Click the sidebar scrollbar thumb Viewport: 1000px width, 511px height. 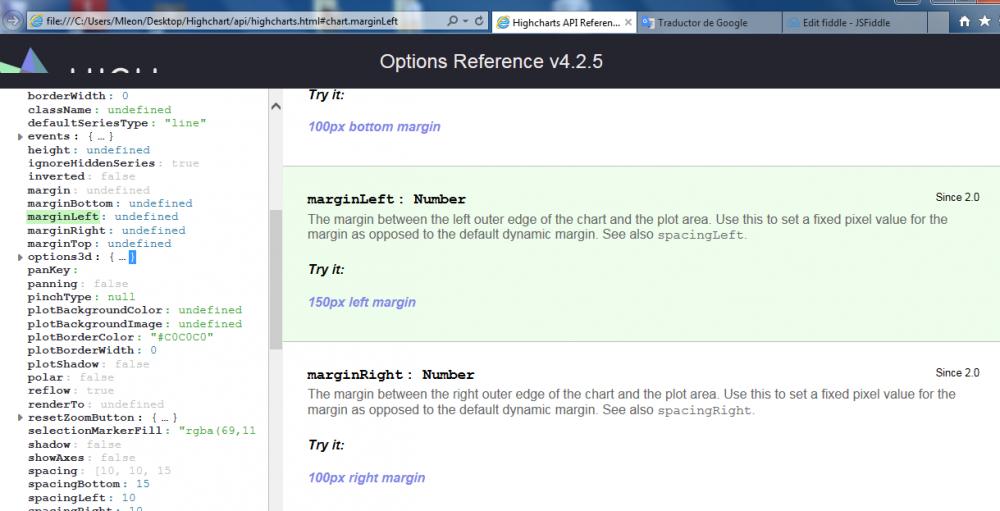(x=276, y=279)
